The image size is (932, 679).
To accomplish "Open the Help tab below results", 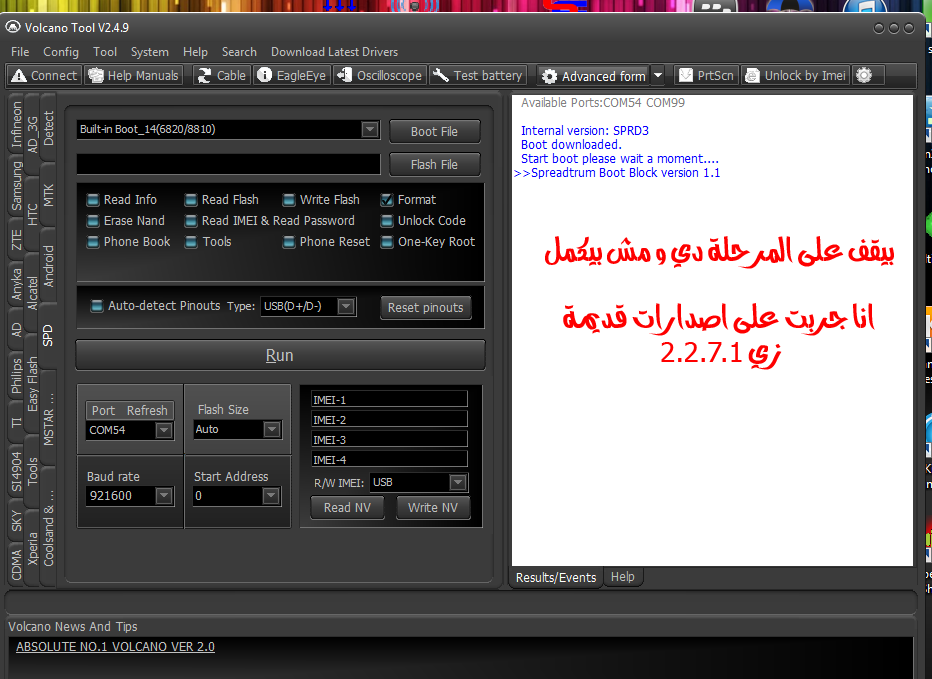I will [x=622, y=577].
